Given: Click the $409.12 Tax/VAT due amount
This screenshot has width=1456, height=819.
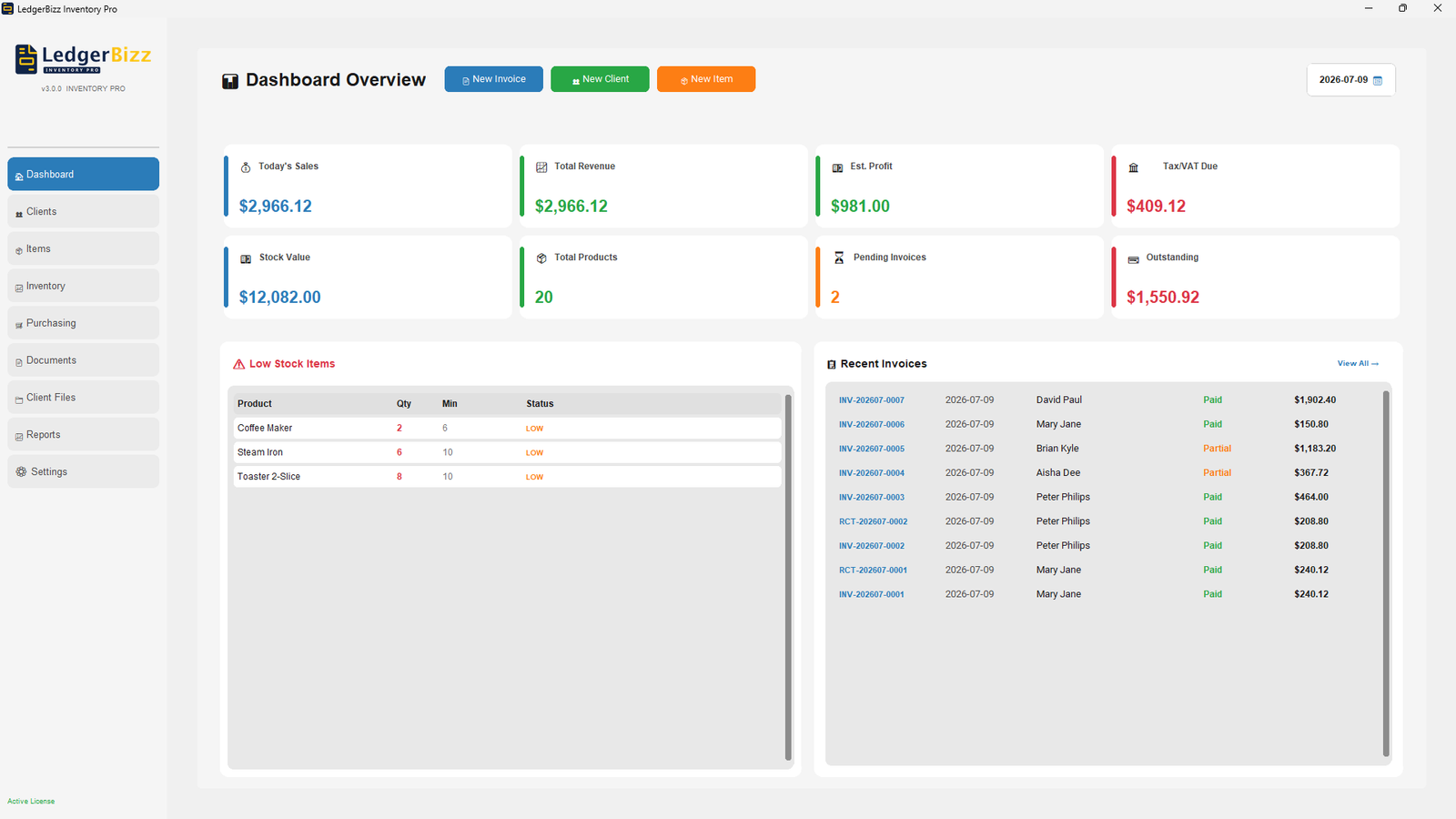Looking at the screenshot, I should pyautogui.click(x=1156, y=207).
